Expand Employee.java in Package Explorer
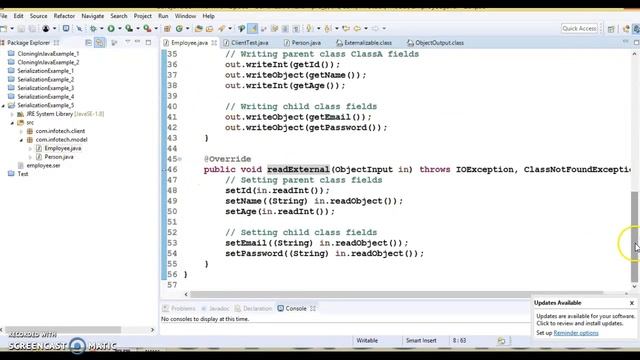 pos(30,148)
